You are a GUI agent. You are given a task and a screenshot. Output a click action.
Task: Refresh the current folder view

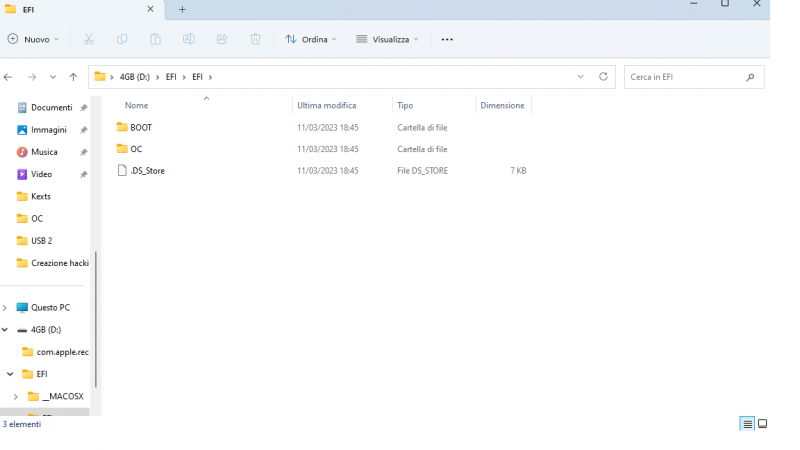[603, 77]
